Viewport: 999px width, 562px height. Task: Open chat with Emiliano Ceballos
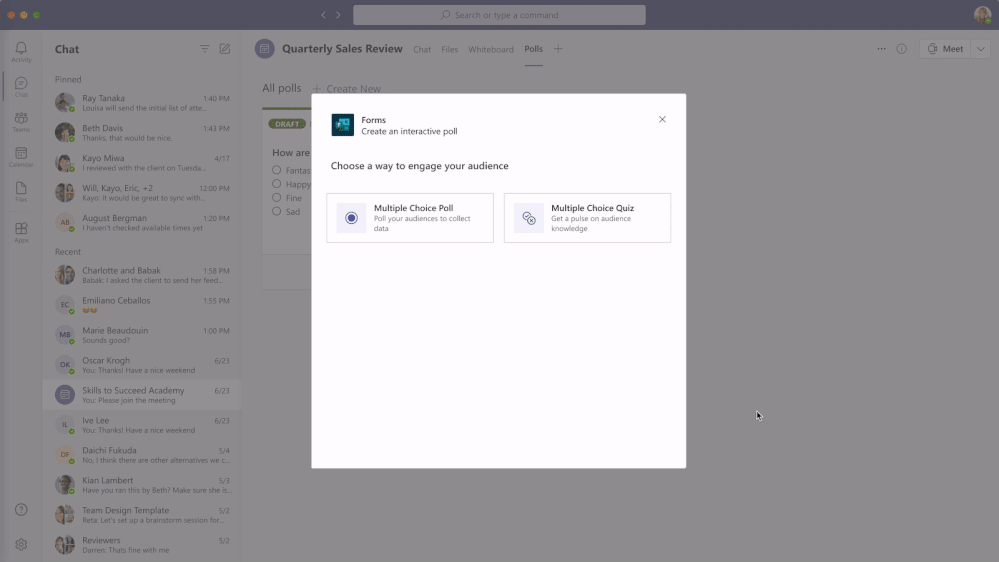pyautogui.click(x=142, y=305)
